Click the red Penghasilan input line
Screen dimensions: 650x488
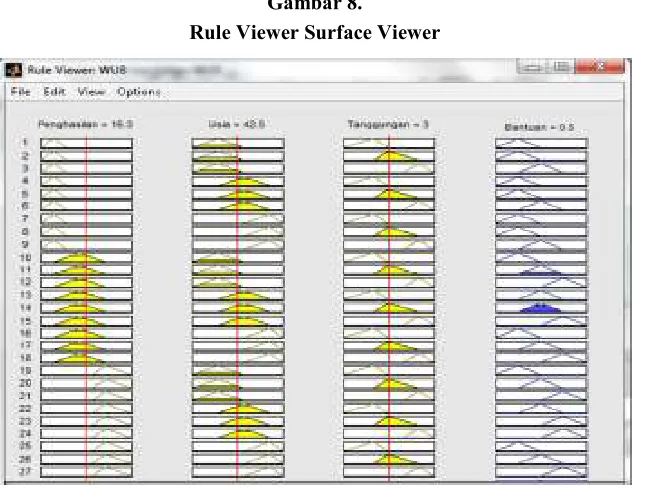coord(86,309)
